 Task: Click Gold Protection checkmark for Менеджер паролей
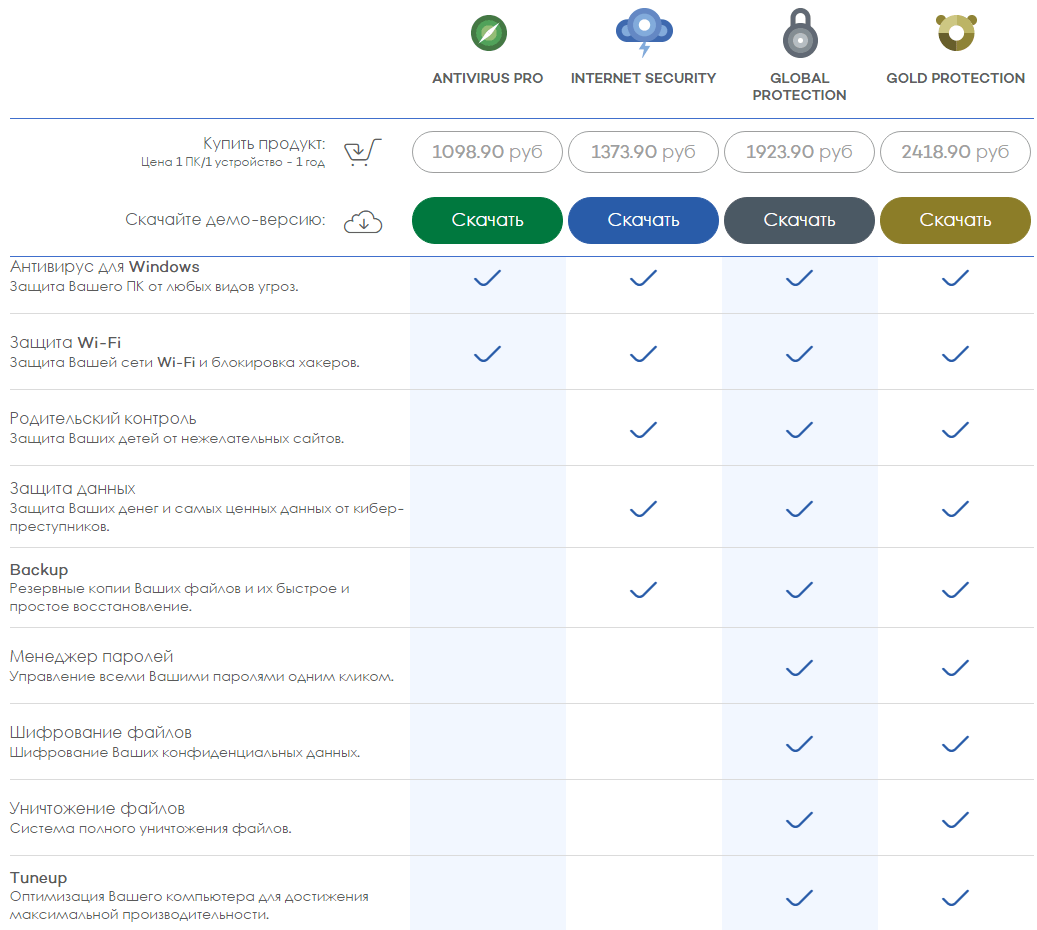pos(956,667)
